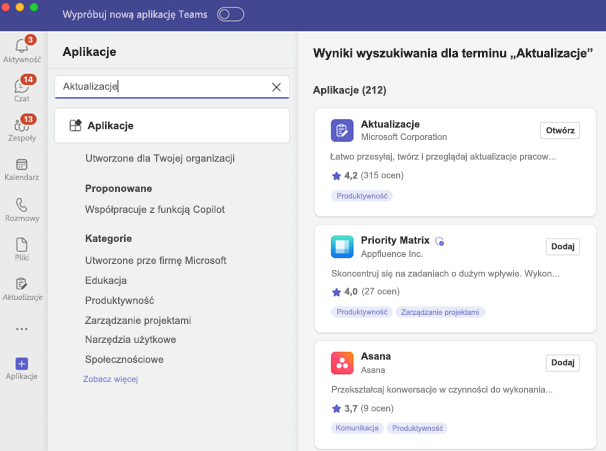Open the Rozmowy phone icon
The width and height of the screenshot is (606, 451).
click(x=21, y=205)
